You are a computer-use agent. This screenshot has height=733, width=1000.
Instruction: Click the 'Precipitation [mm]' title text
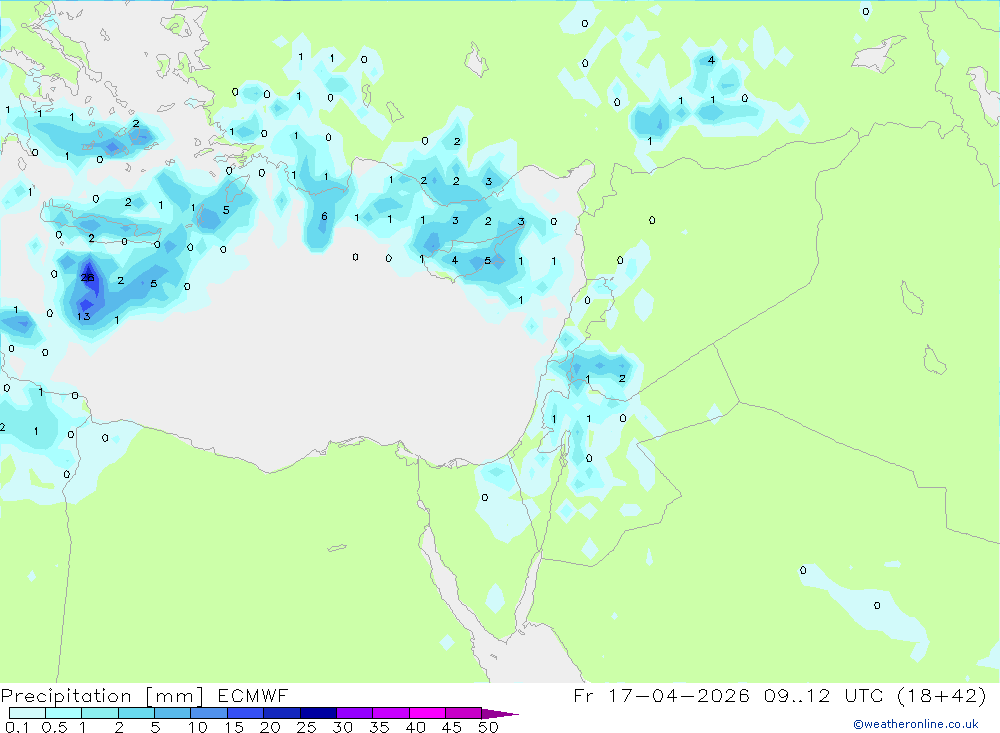click(102, 696)
